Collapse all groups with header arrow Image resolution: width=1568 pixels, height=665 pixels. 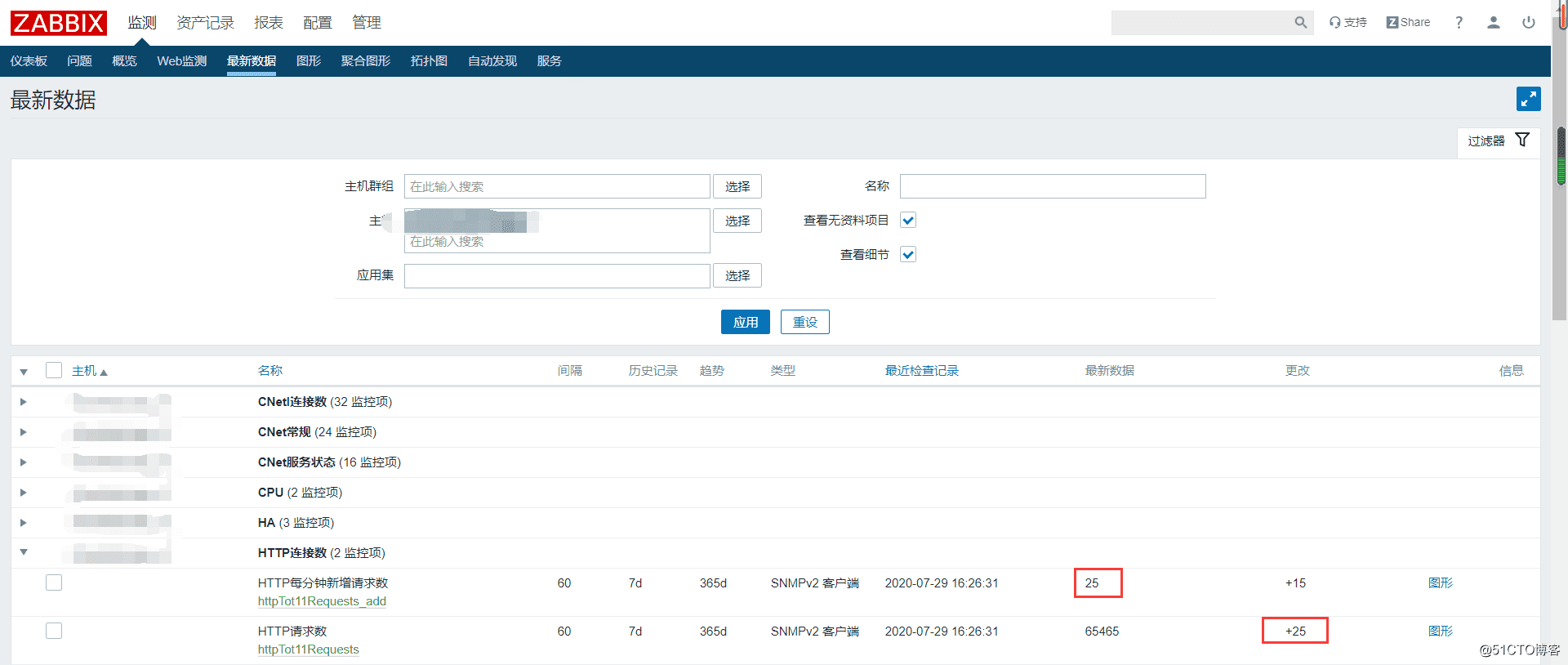(24, 372)
